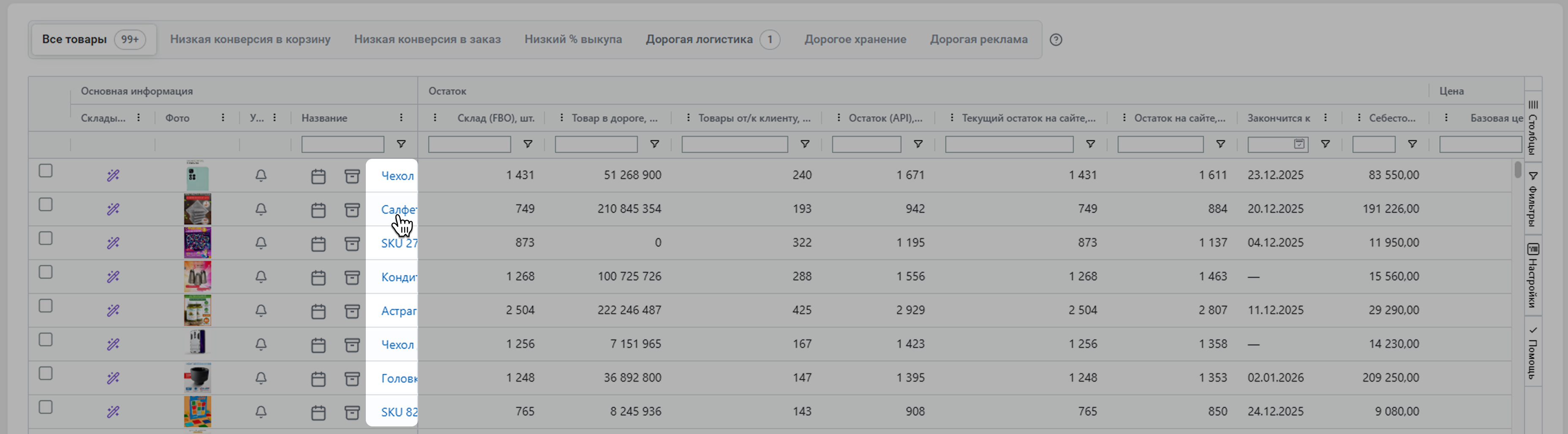
Task: Open the calendar icon in the third row
Action: [318, 244]
